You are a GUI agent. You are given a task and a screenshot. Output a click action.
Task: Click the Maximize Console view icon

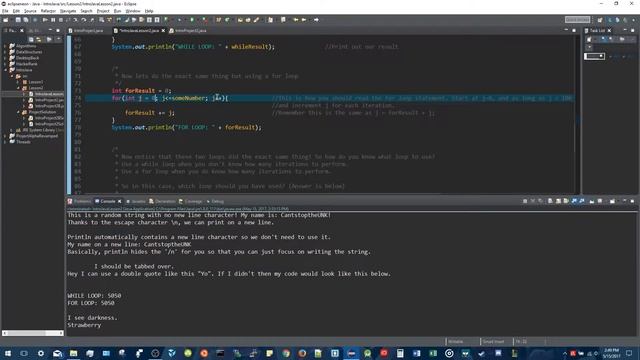[x=632, y=201]
